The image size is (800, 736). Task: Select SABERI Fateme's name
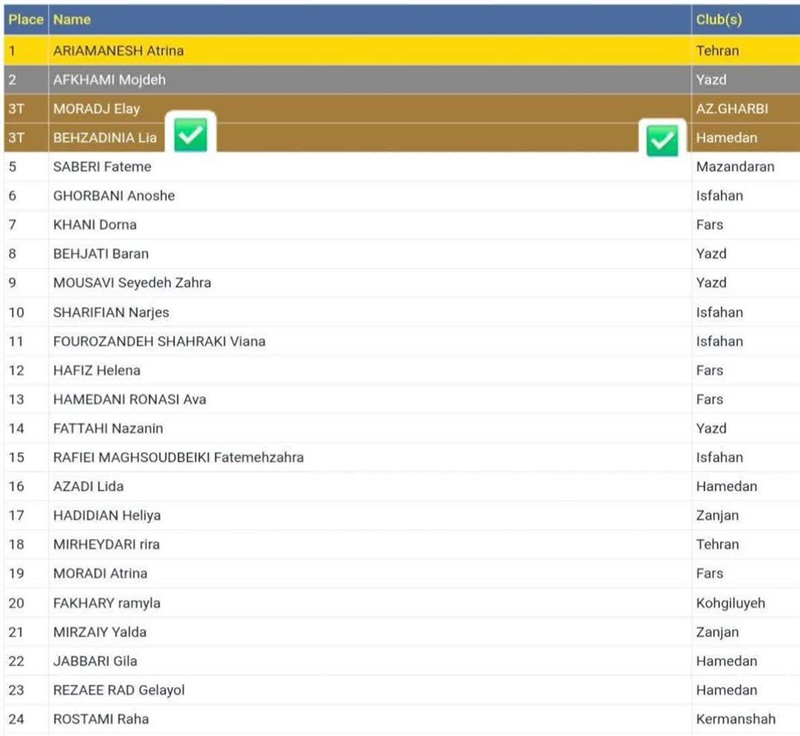[x=102, y=166]
